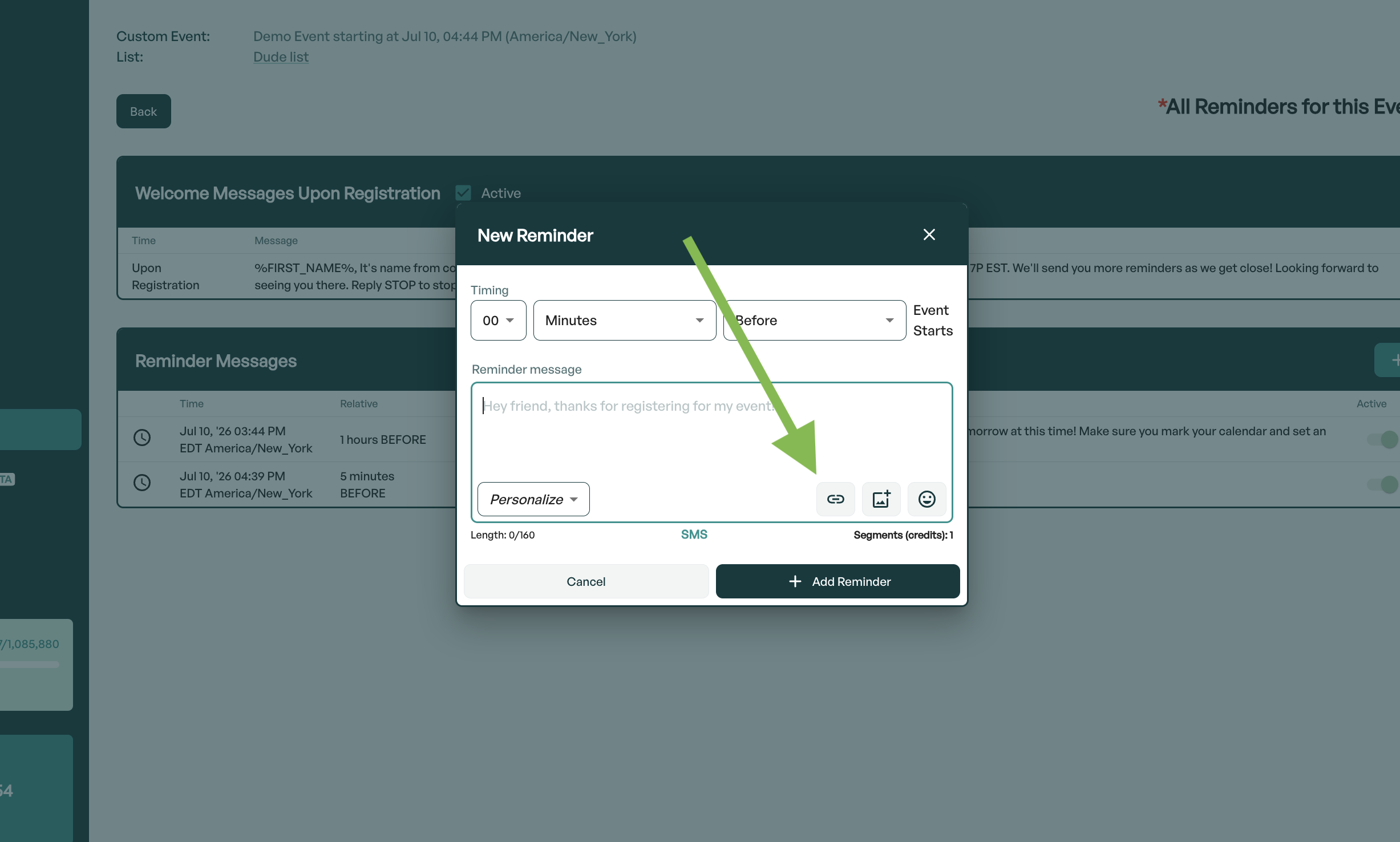Click the Back button
The image size is (1400, 842).
(x=143, y=111)
